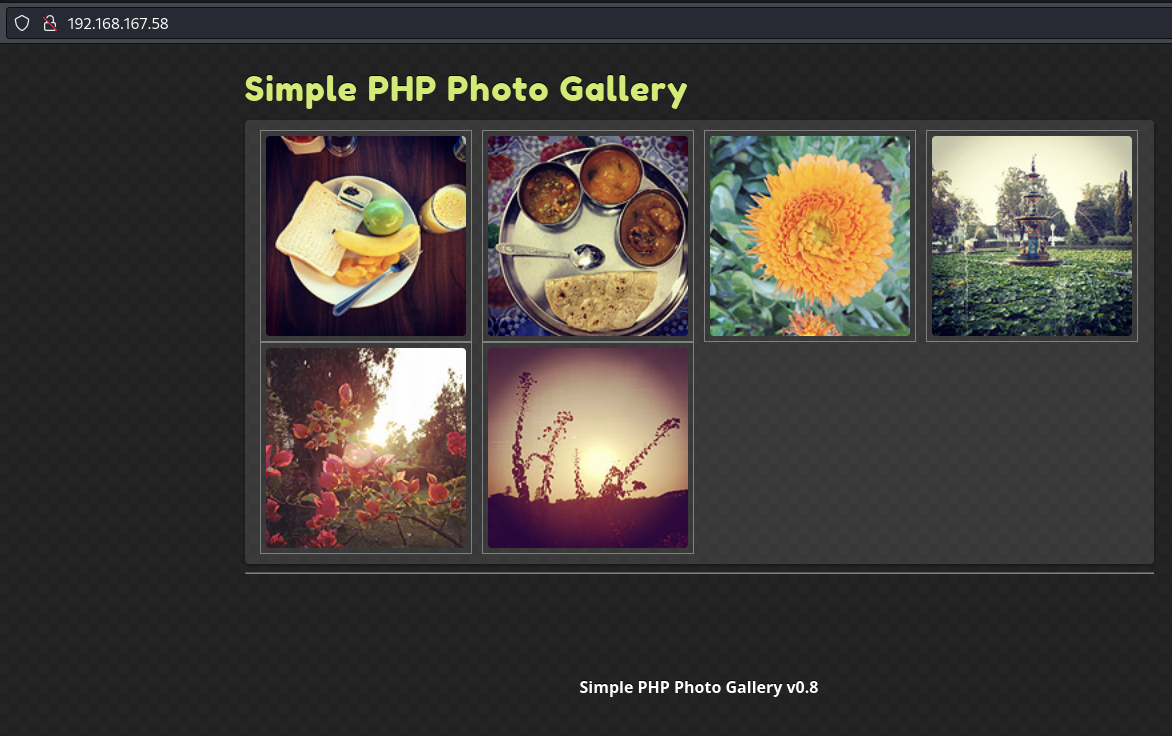
Task: Select the pink bougainvillea photo thumbnail
Action: (366, 448)
